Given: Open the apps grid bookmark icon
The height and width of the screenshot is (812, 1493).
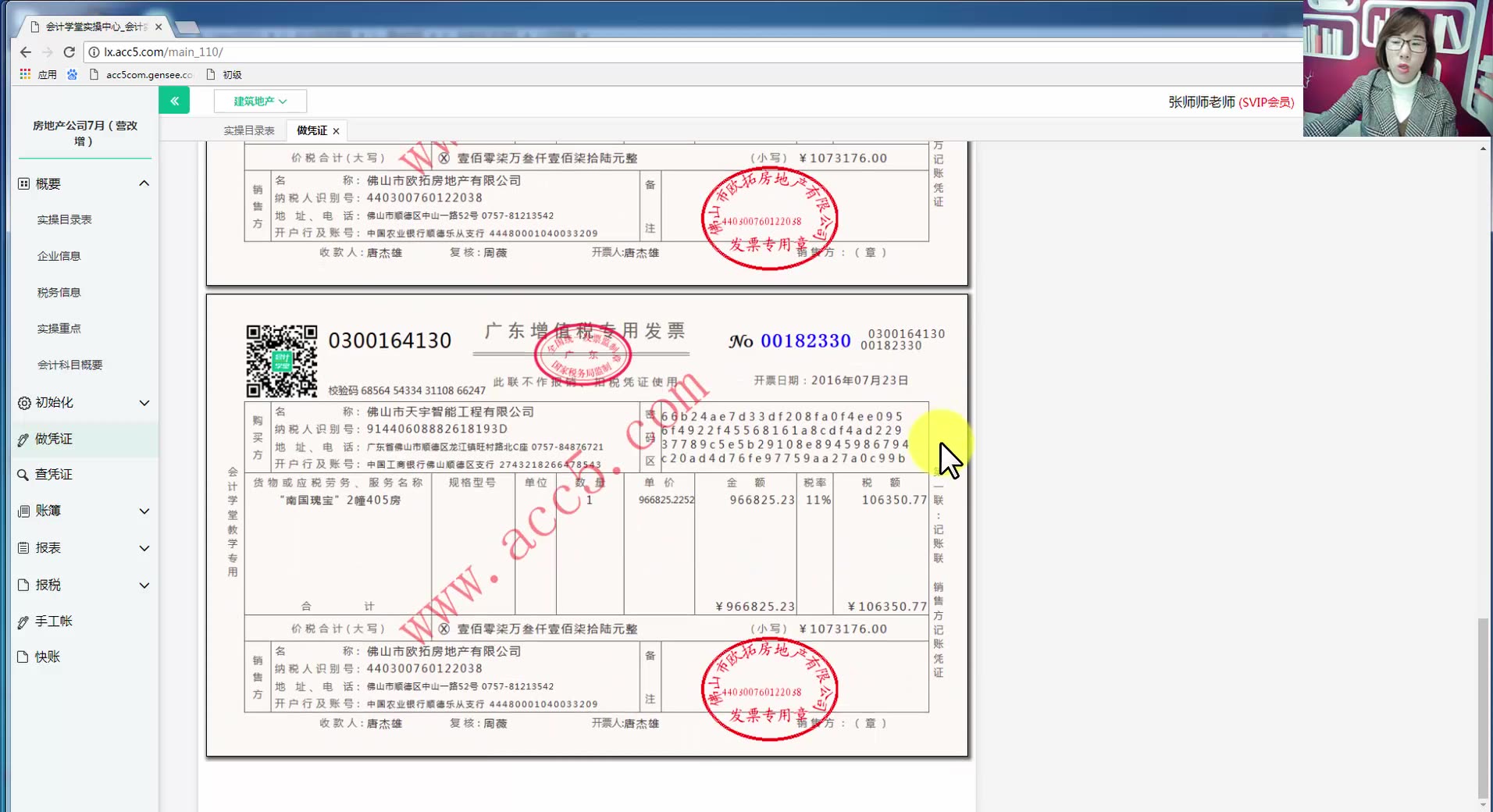Looking at the screenshot, I should [x=25, y=74].
